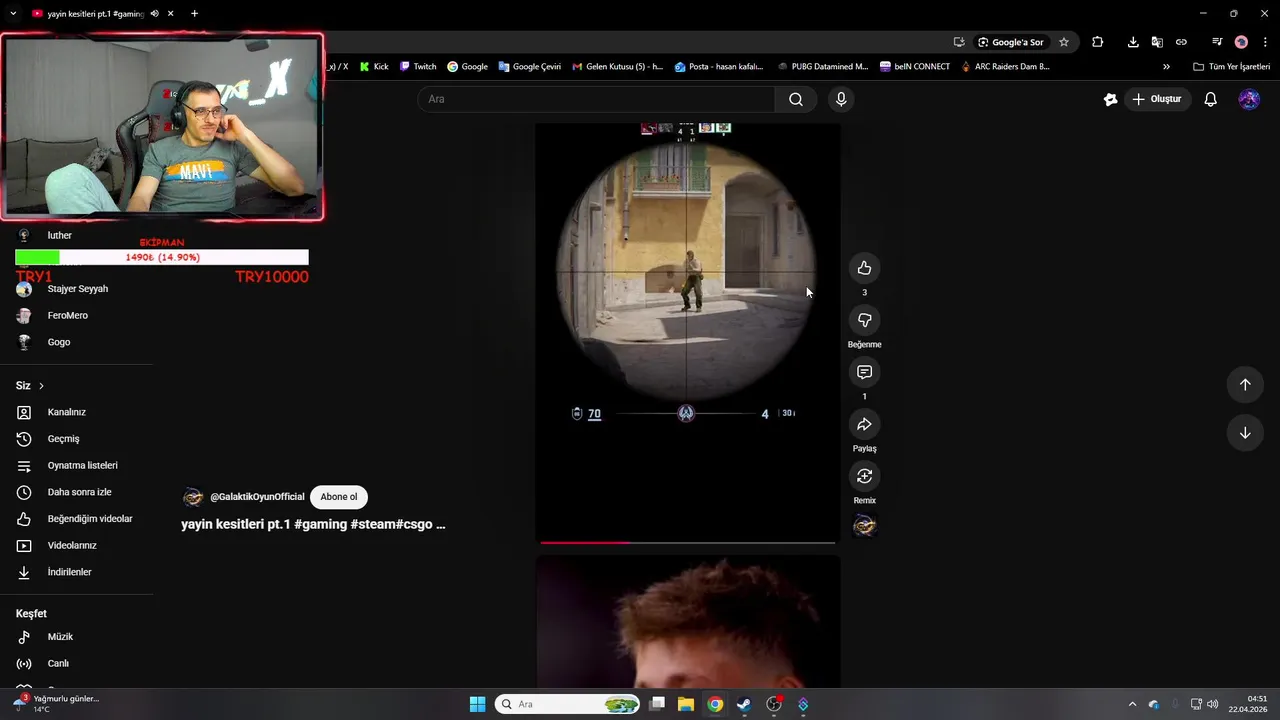Open the ARC Raiders Dam bookmark

coord(1005,67)
